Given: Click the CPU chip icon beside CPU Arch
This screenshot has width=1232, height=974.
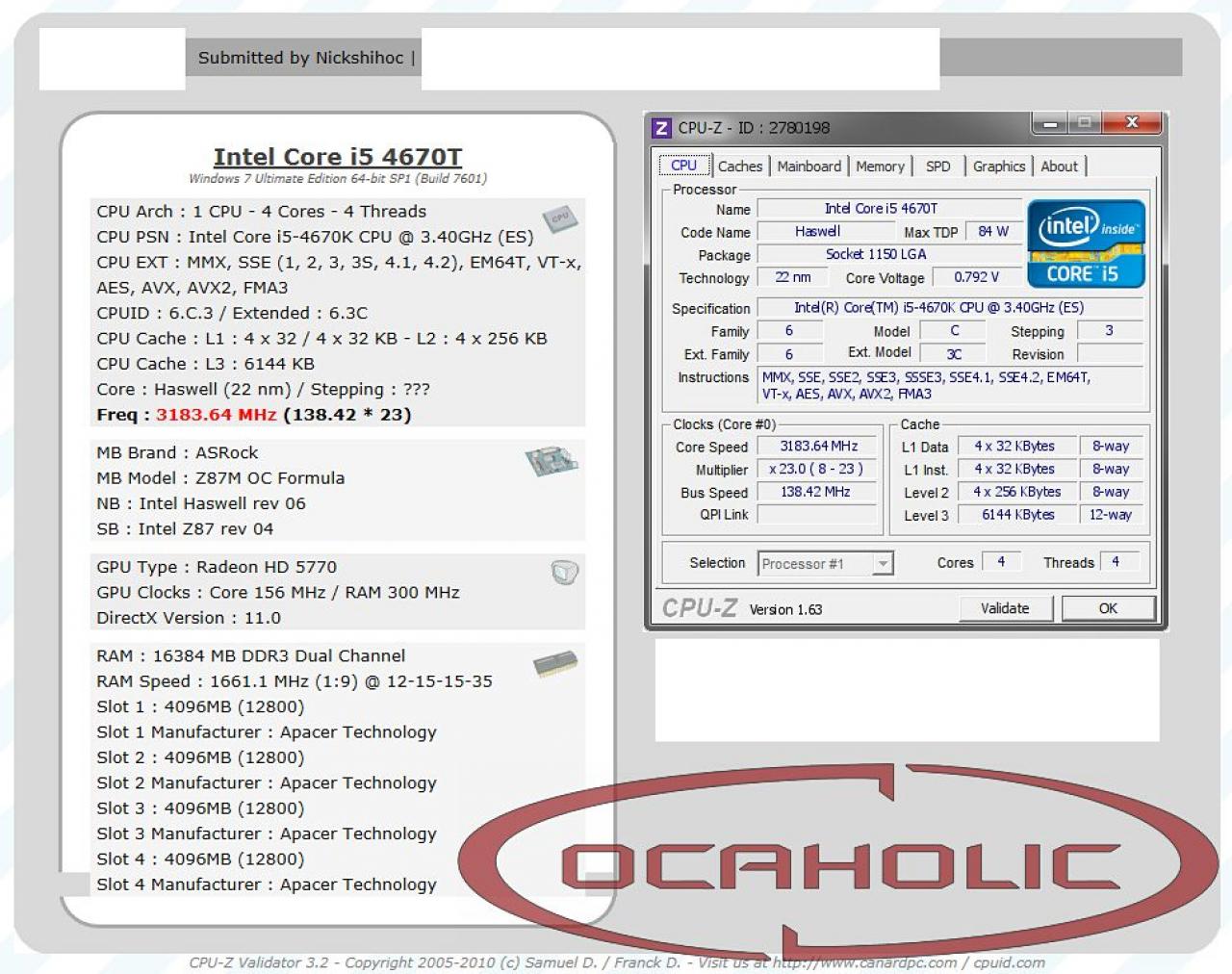Looking at the screenshot, I should [x=559, y=219].
